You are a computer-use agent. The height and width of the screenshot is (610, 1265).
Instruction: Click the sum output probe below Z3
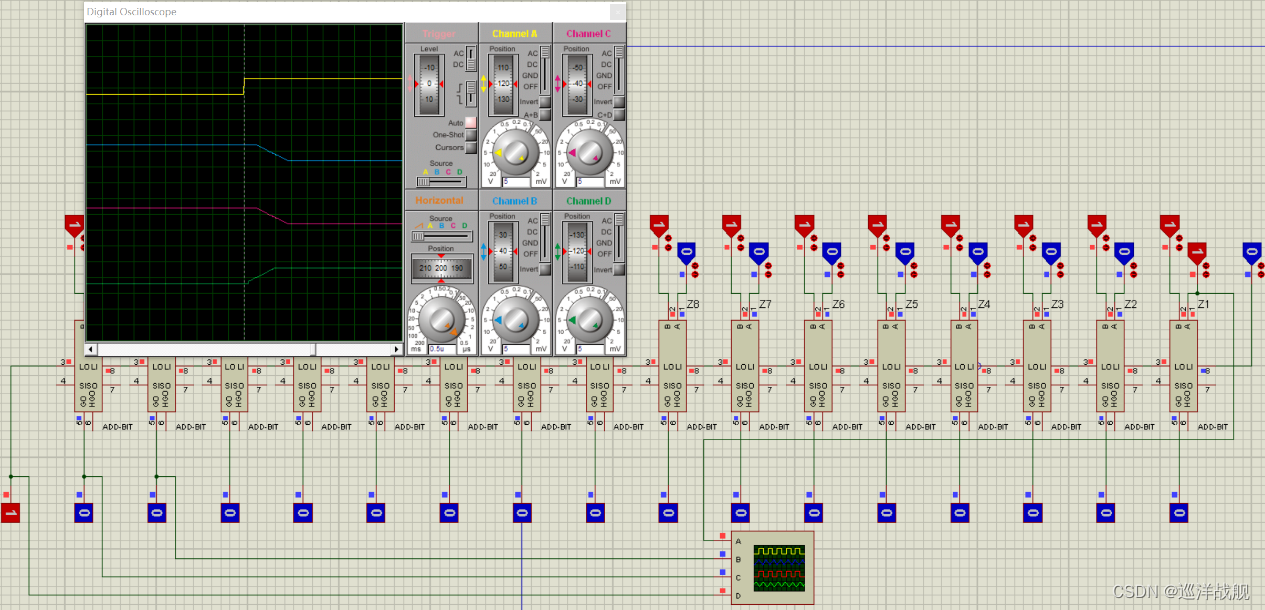coord(1033,513)
